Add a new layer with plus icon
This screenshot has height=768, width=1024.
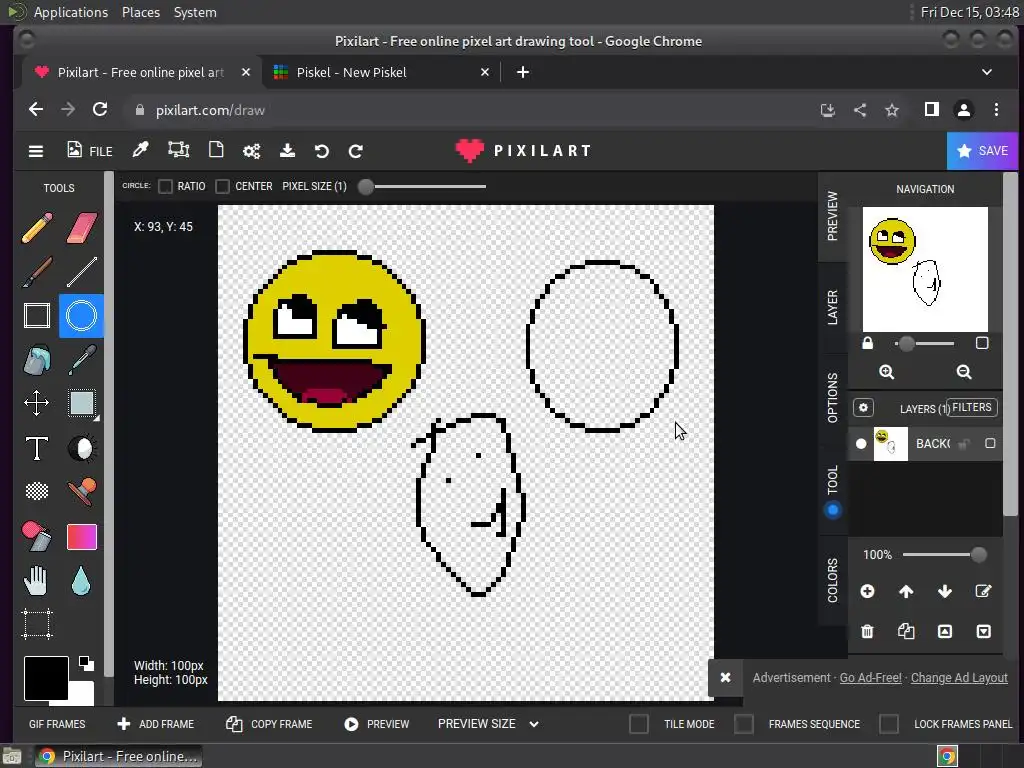tap(867, 591)
